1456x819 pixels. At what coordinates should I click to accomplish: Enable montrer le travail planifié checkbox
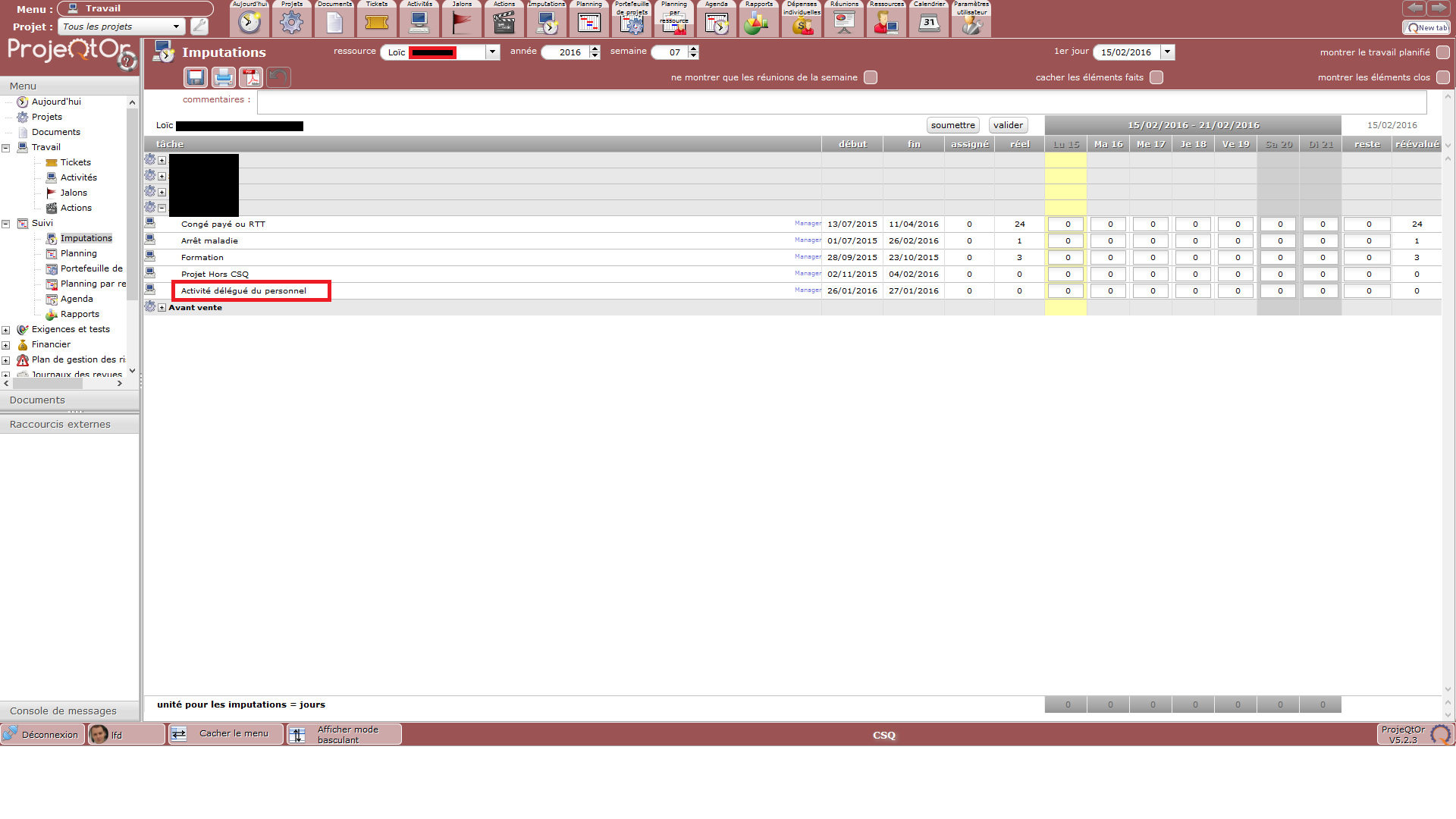(1442, 52)
